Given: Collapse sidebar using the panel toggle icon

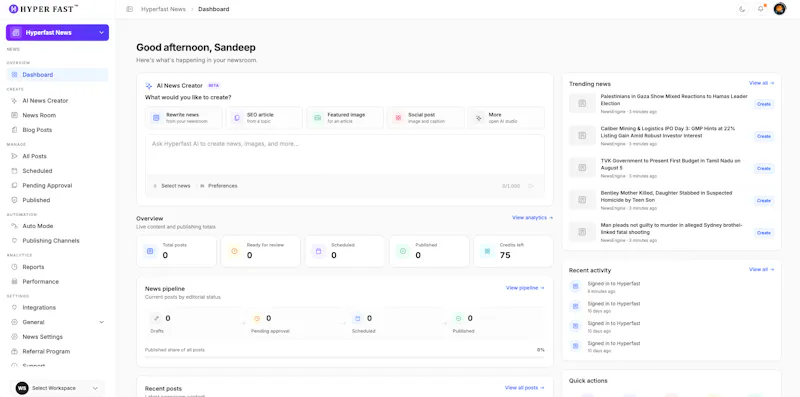Looking at the screenshot, I should tap(130, 9).
